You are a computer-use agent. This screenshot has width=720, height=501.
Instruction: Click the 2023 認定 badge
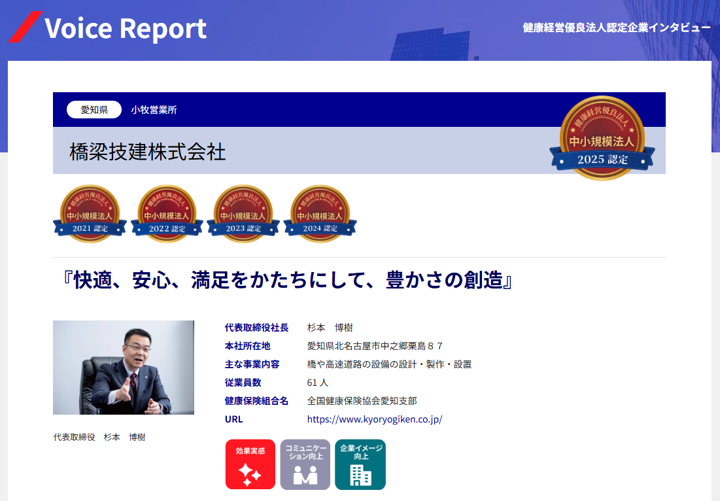click(x=243, y=213)
